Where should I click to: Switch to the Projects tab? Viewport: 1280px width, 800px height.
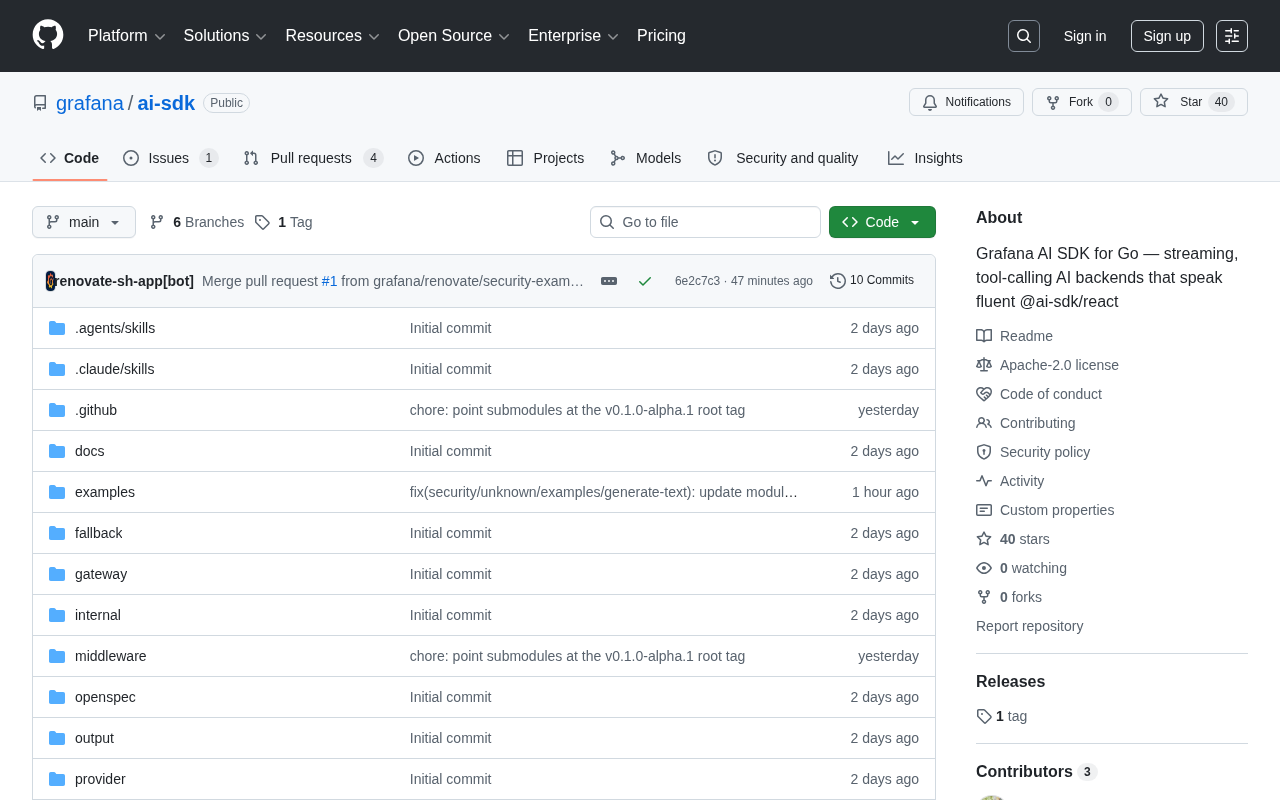545,158
